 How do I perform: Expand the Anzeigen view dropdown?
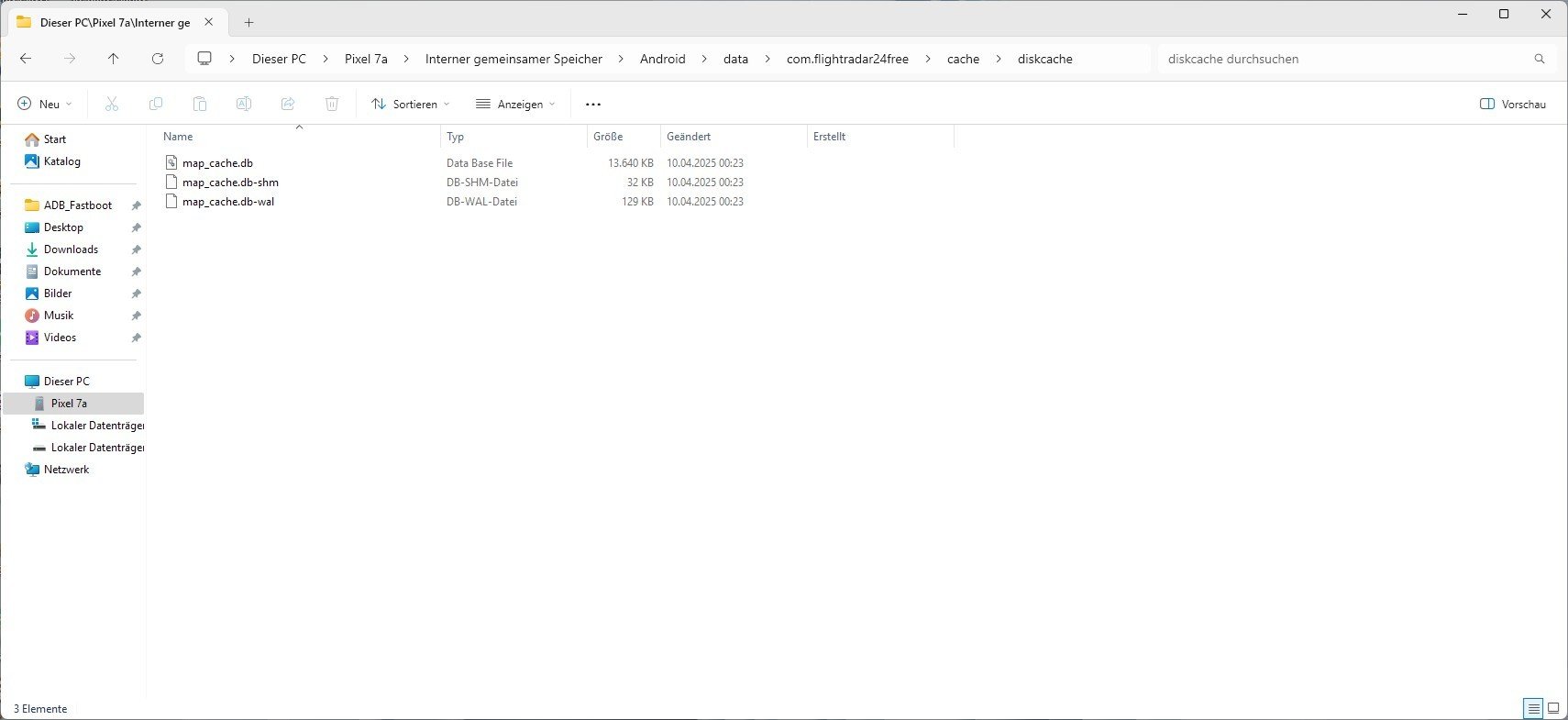[x=515, y=104]
